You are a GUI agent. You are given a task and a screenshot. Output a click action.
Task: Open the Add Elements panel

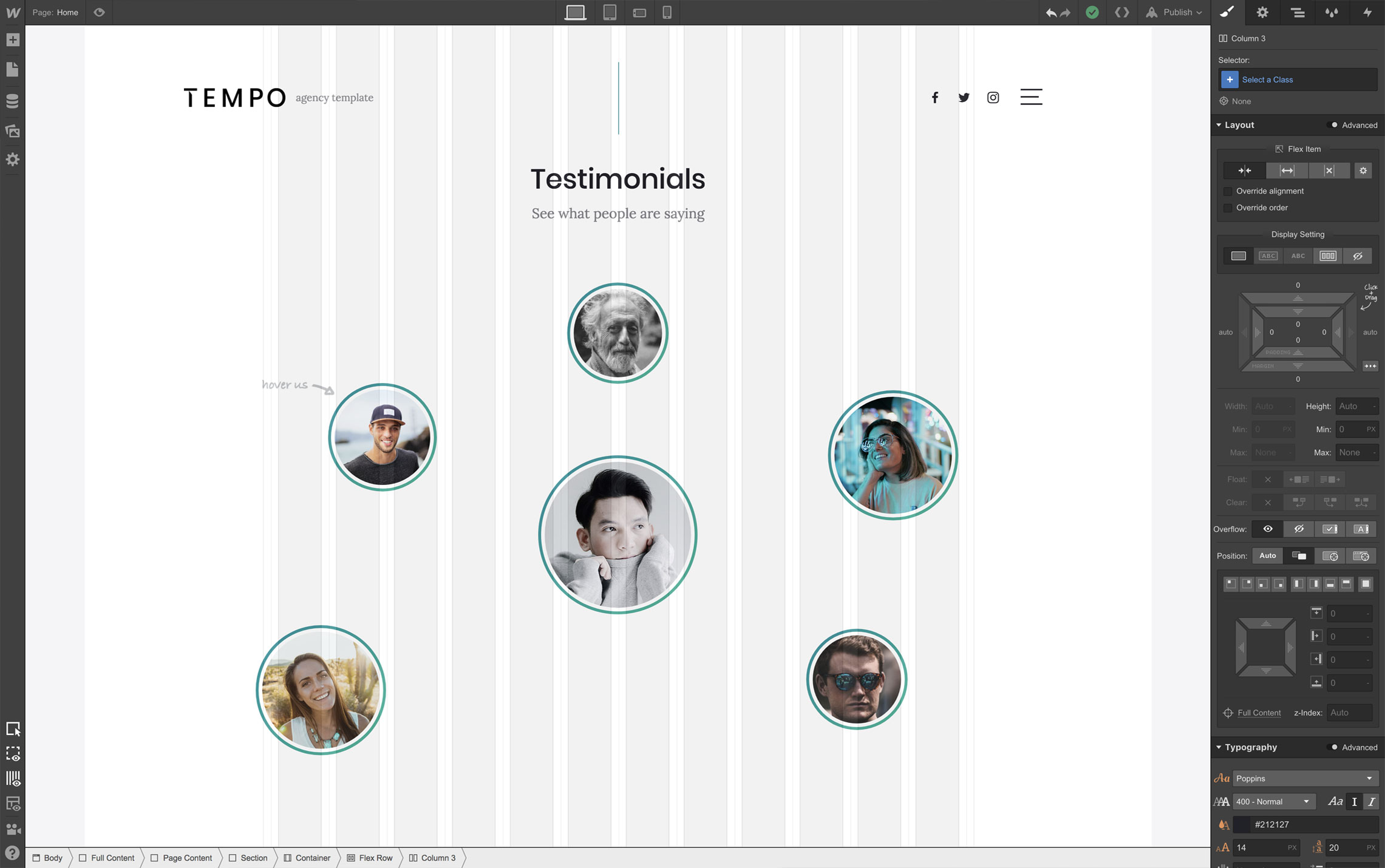pos(13,40)
